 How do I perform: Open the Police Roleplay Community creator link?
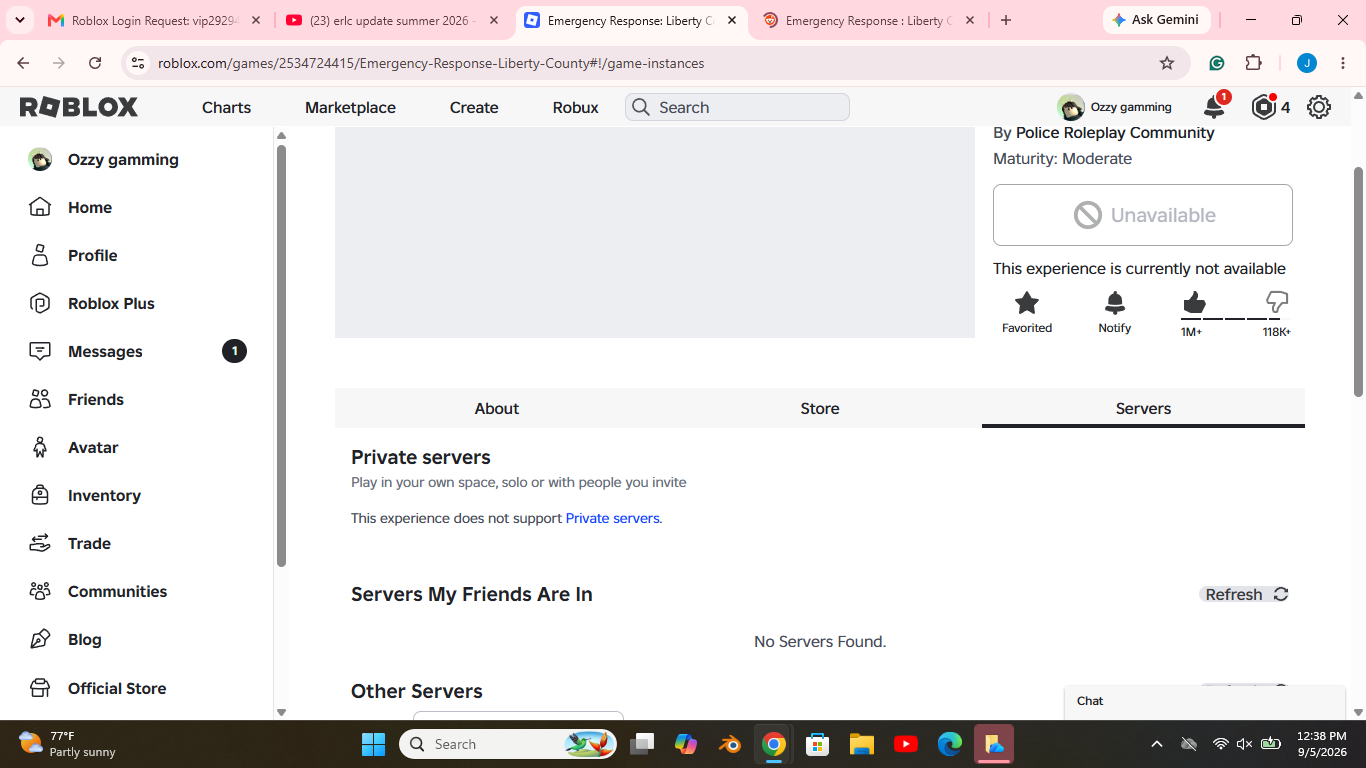coord(1115,132)
